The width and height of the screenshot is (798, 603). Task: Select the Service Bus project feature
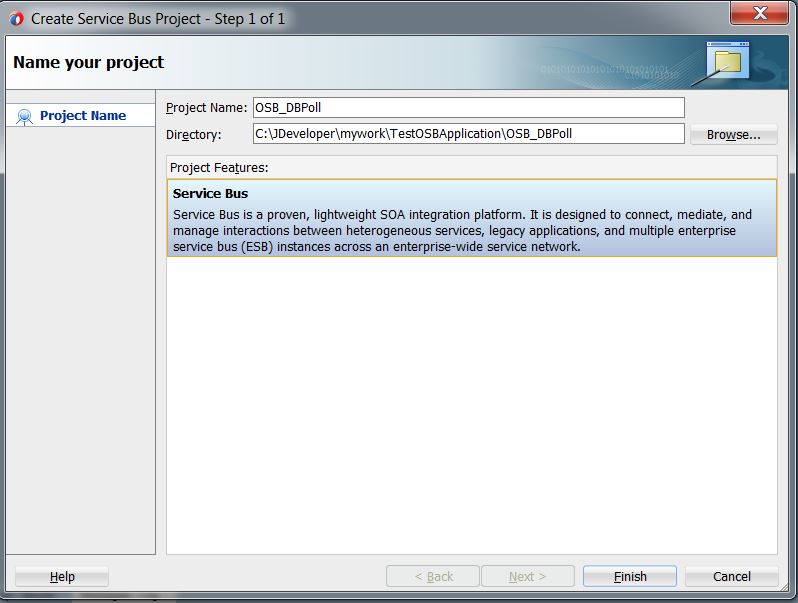tap(472, 218)
